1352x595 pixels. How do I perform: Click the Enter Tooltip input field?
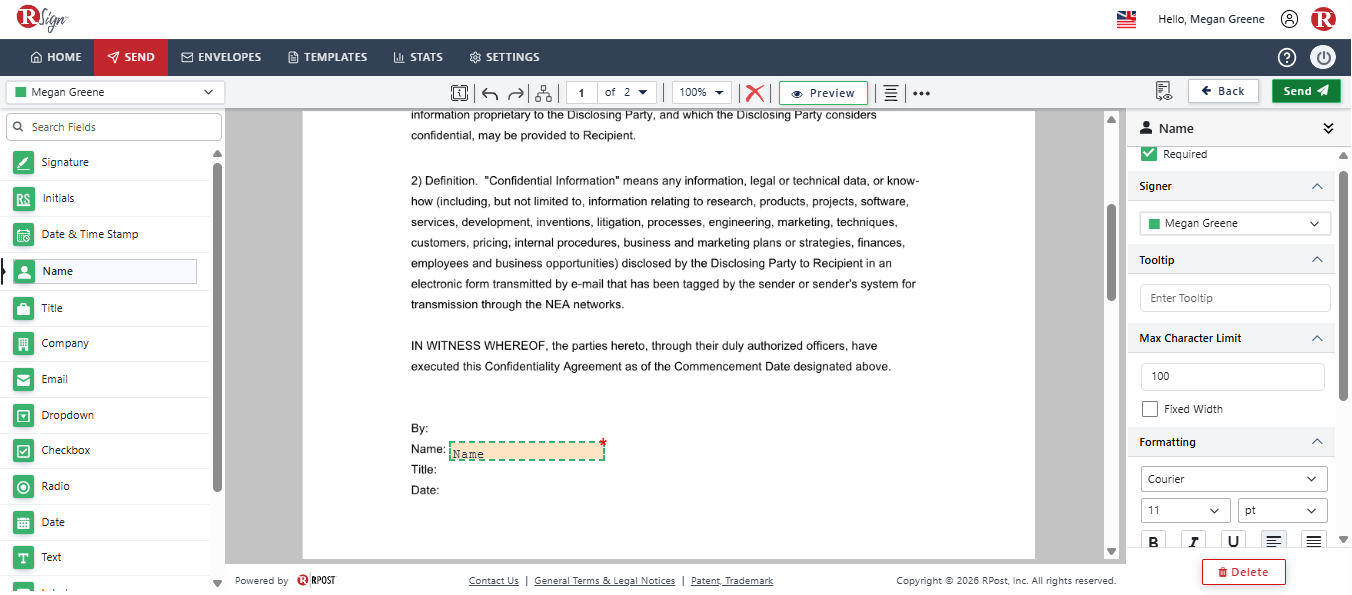click(1235, 298)
